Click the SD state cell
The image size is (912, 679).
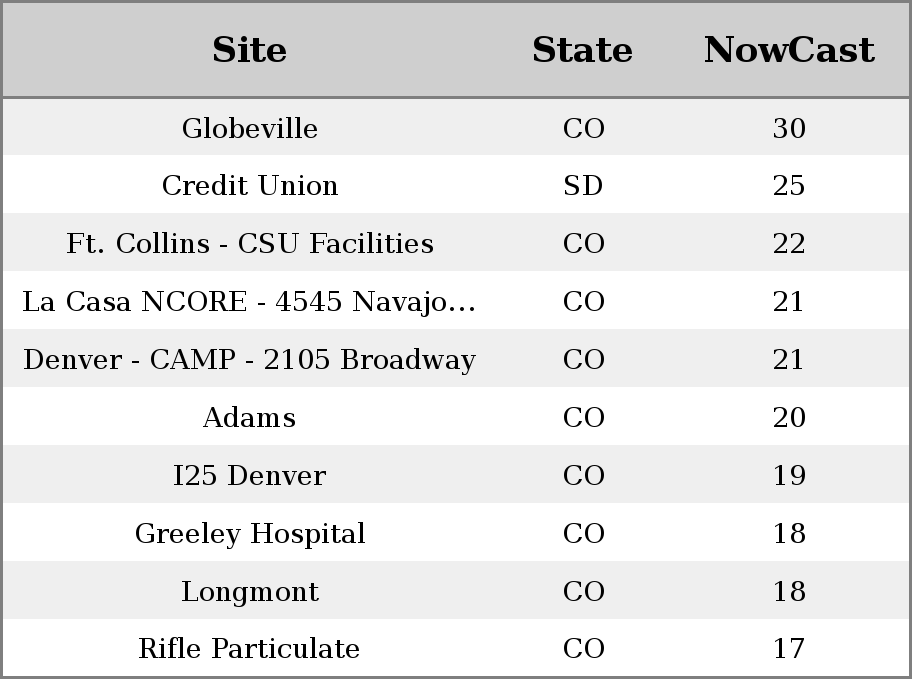(x=583, y=186)
